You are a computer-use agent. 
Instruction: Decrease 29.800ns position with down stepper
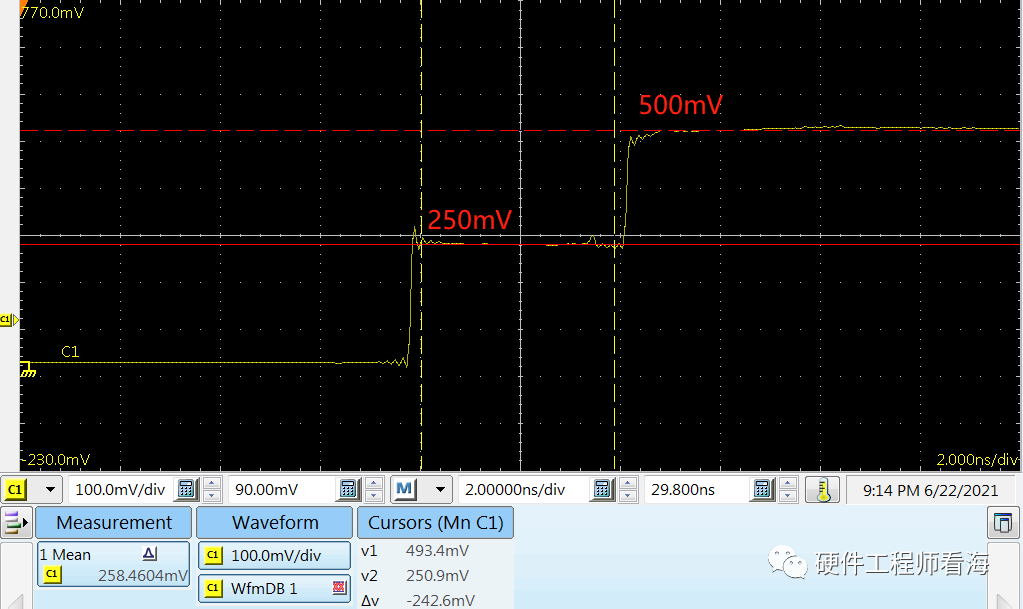787,495
